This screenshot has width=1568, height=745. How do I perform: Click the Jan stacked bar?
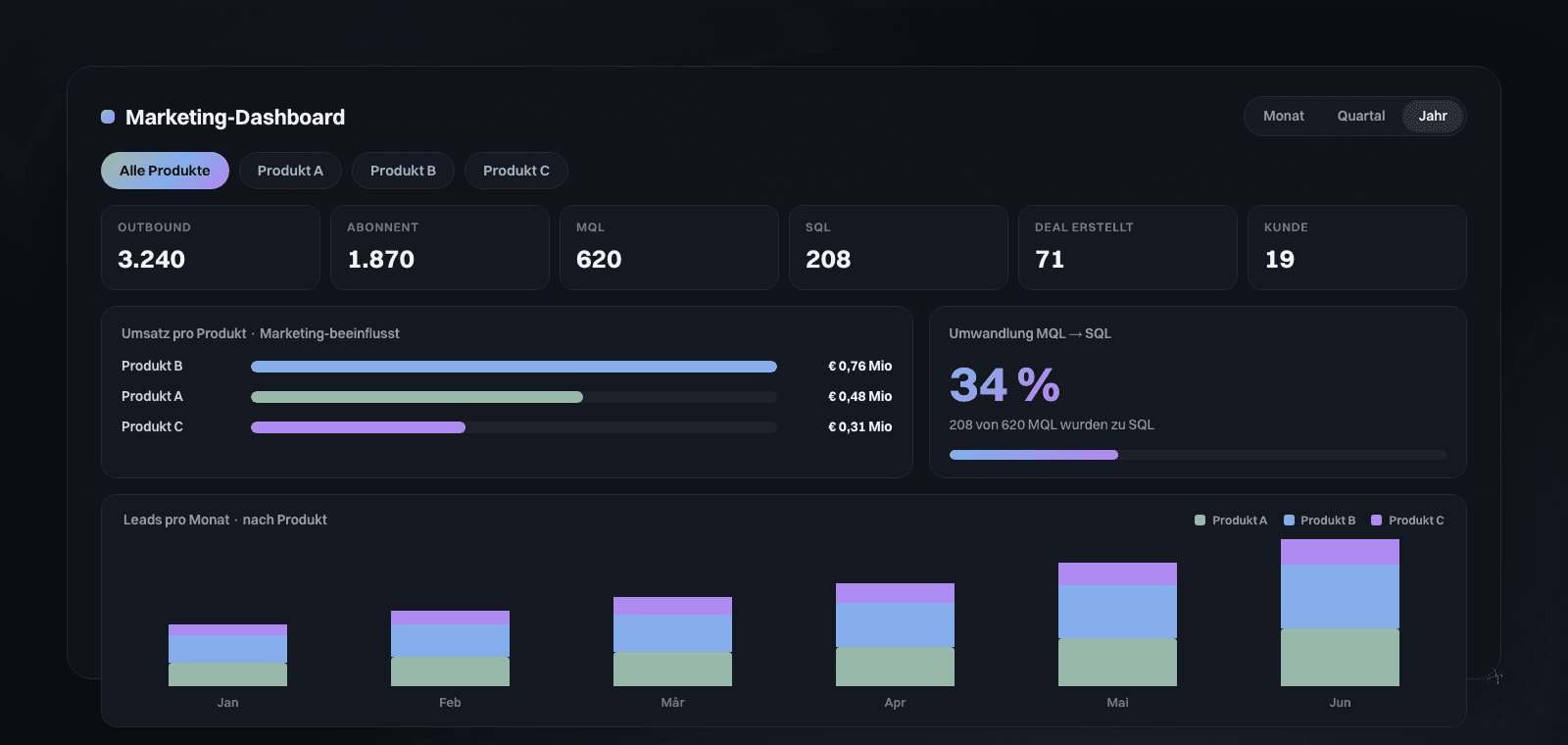(x=227, y=655)
